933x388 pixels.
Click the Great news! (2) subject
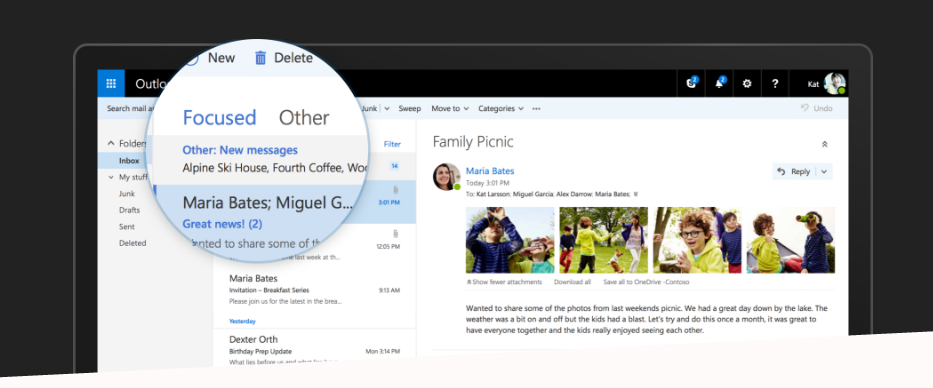[x=222, y=224]
